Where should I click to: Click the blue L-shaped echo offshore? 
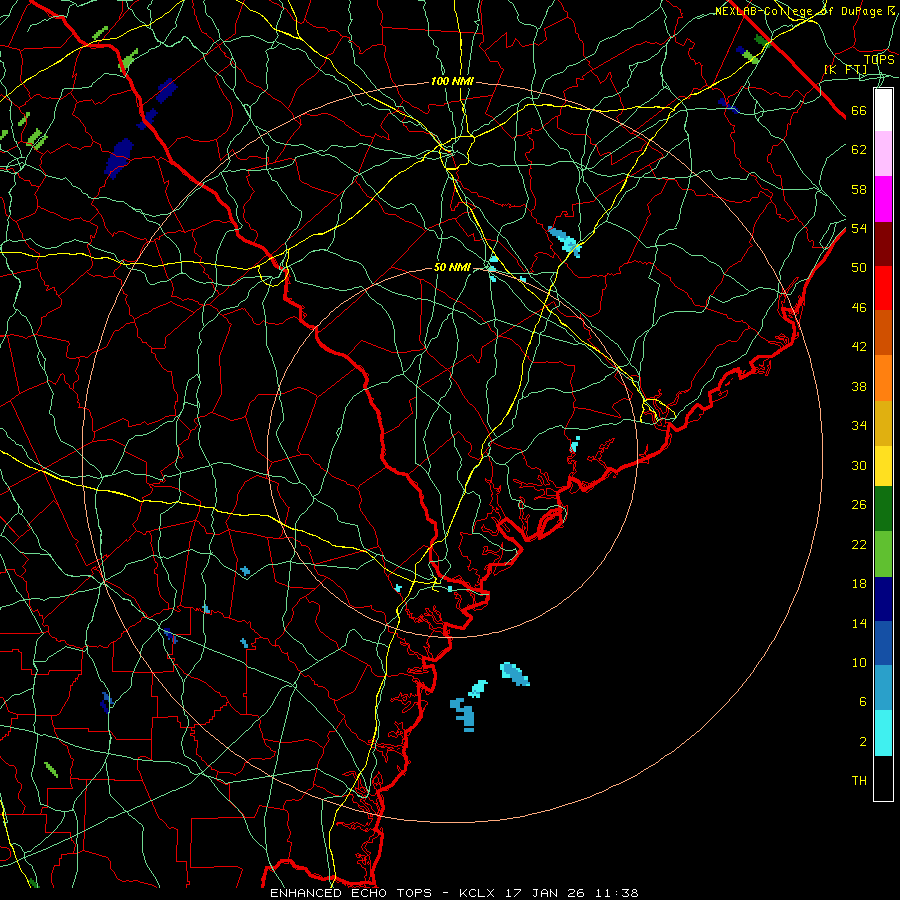tap(464, 715)
